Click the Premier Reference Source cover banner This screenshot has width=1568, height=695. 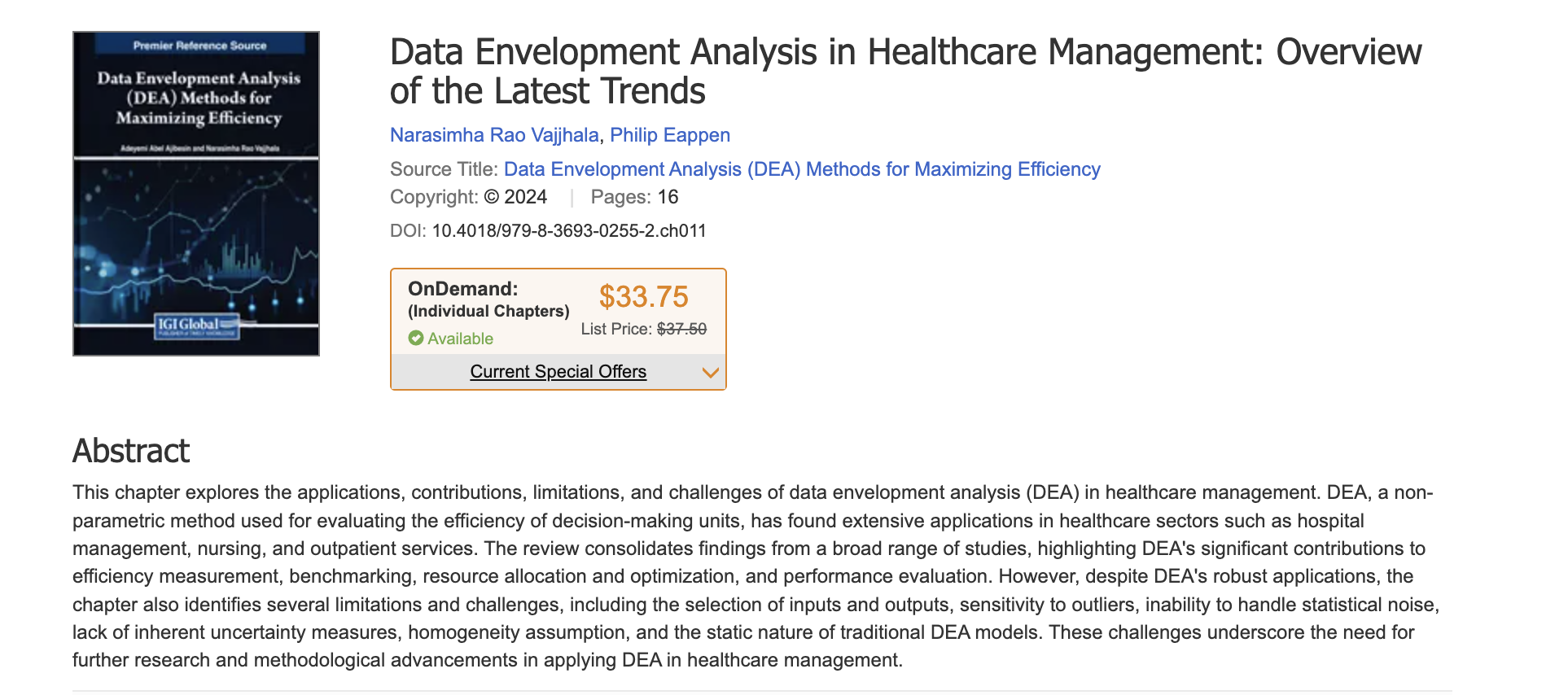coord(199,46)
